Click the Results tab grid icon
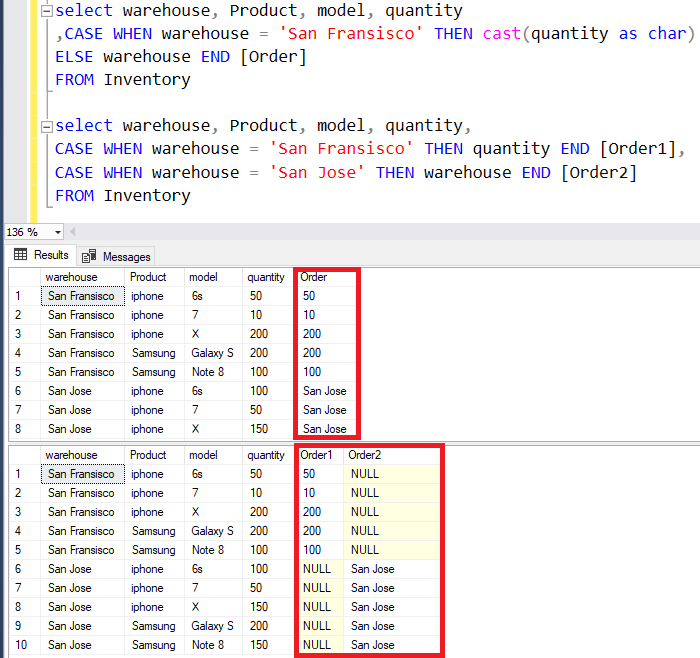This screenshot has width=700, height=658. click(21, 255)
